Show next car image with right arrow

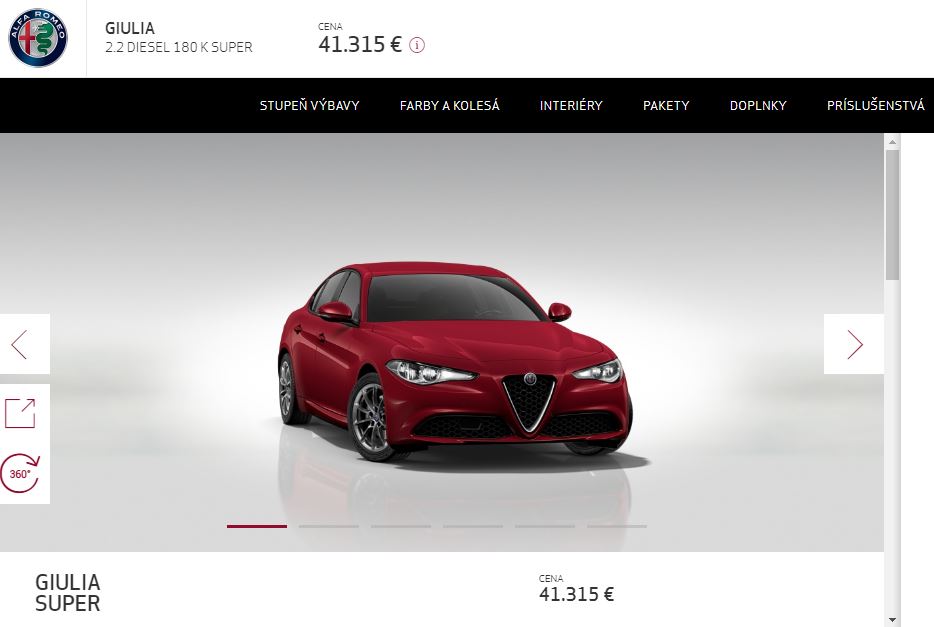(854, 344)
